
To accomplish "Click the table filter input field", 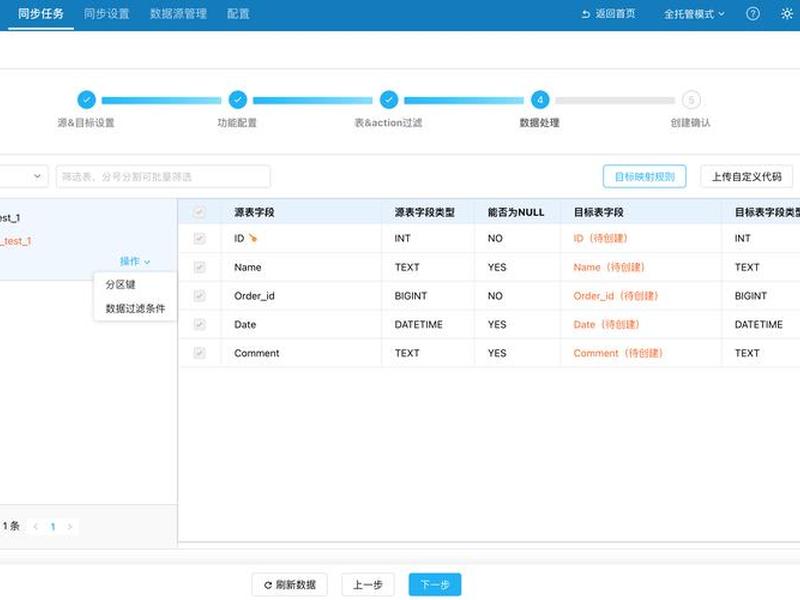I will 163,177.
